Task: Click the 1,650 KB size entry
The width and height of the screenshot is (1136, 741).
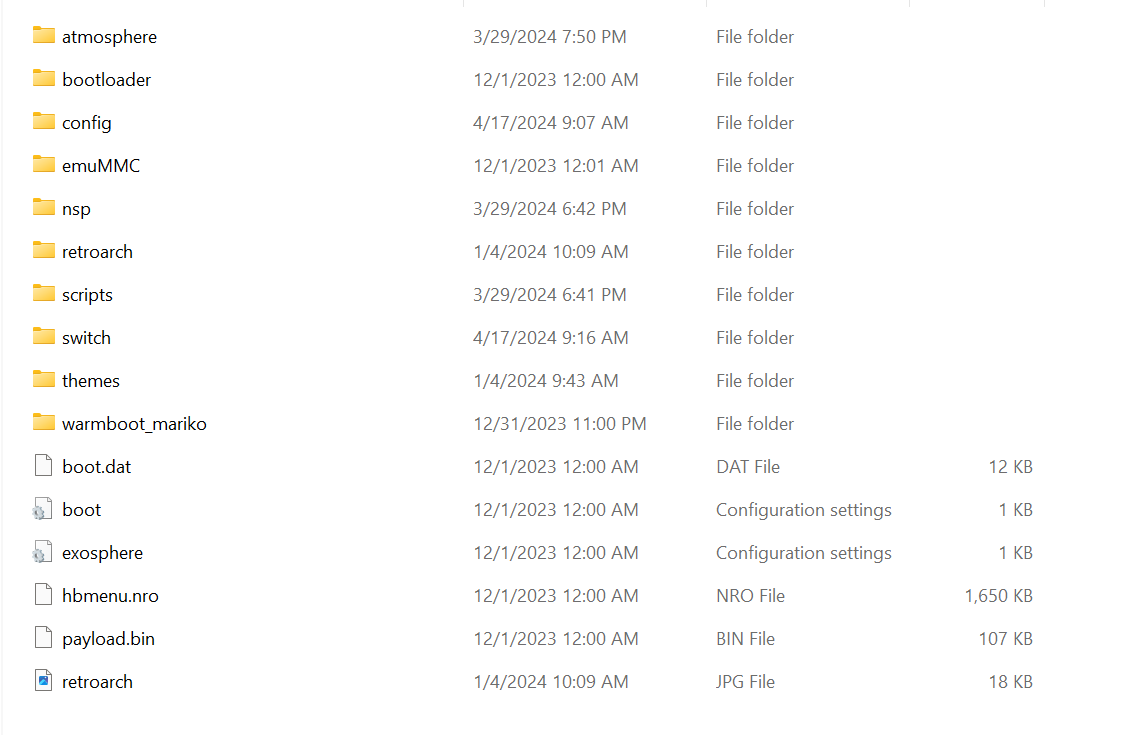Action: point(998,595)
